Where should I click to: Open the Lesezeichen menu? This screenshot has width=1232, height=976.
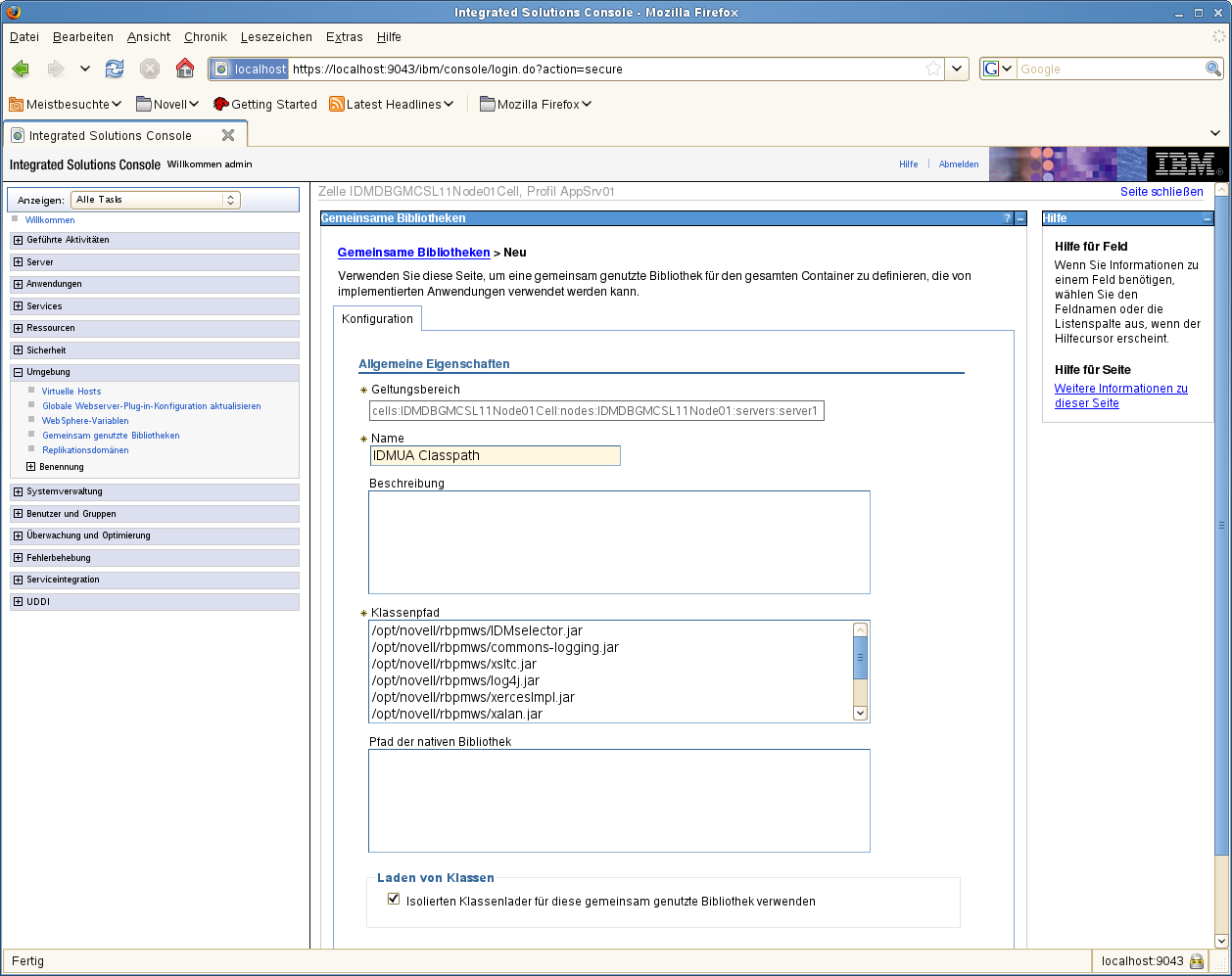[276, 37]
